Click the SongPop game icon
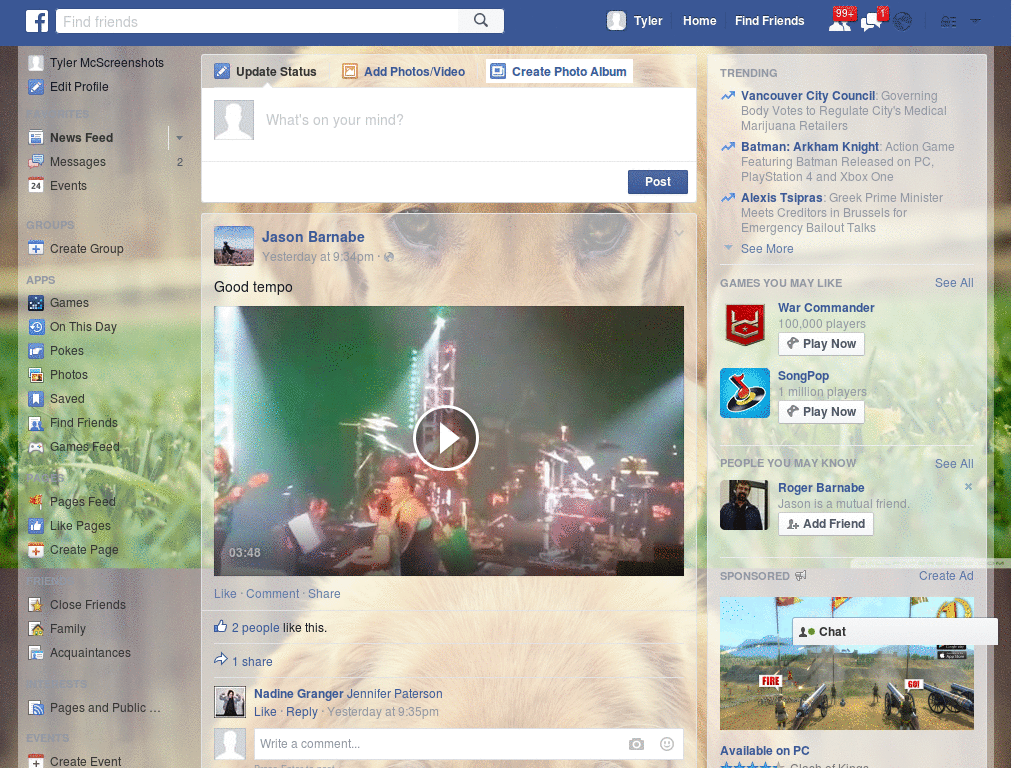1024x768 pixels. (x=745, y=393)
